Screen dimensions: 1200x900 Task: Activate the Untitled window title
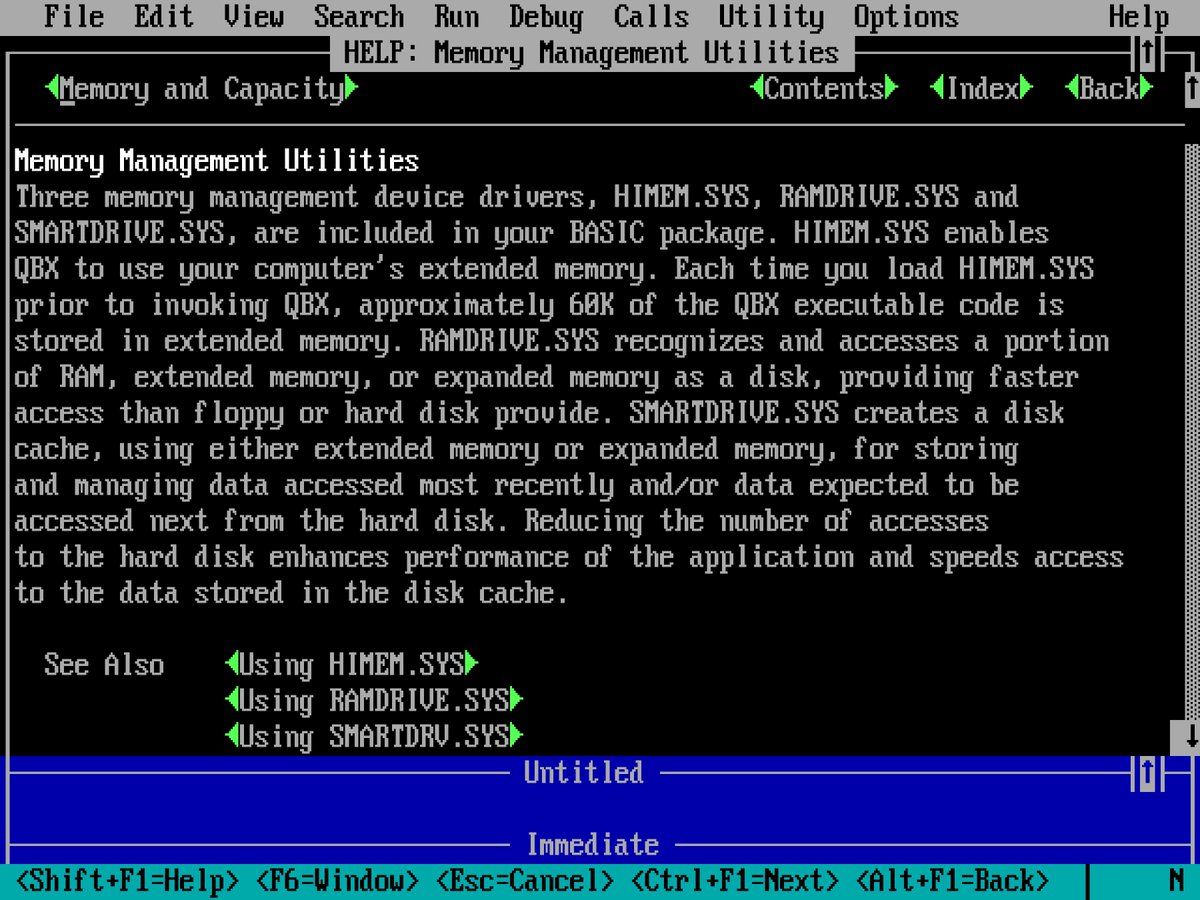[x=584, y=773]
